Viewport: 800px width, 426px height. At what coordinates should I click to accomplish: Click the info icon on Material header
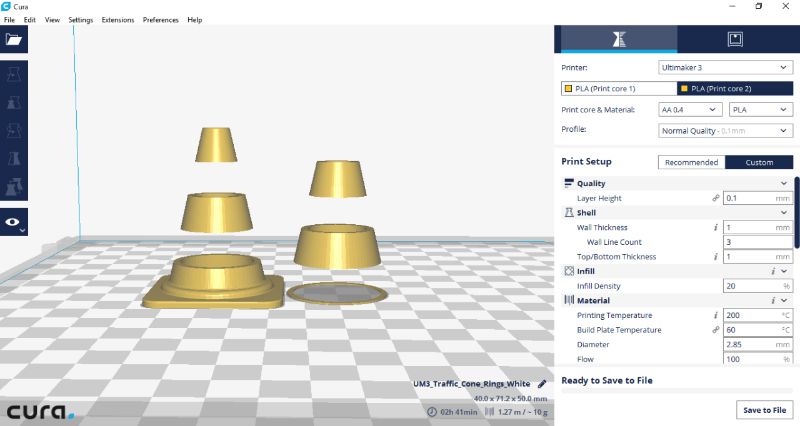click(x=773, y=301)
